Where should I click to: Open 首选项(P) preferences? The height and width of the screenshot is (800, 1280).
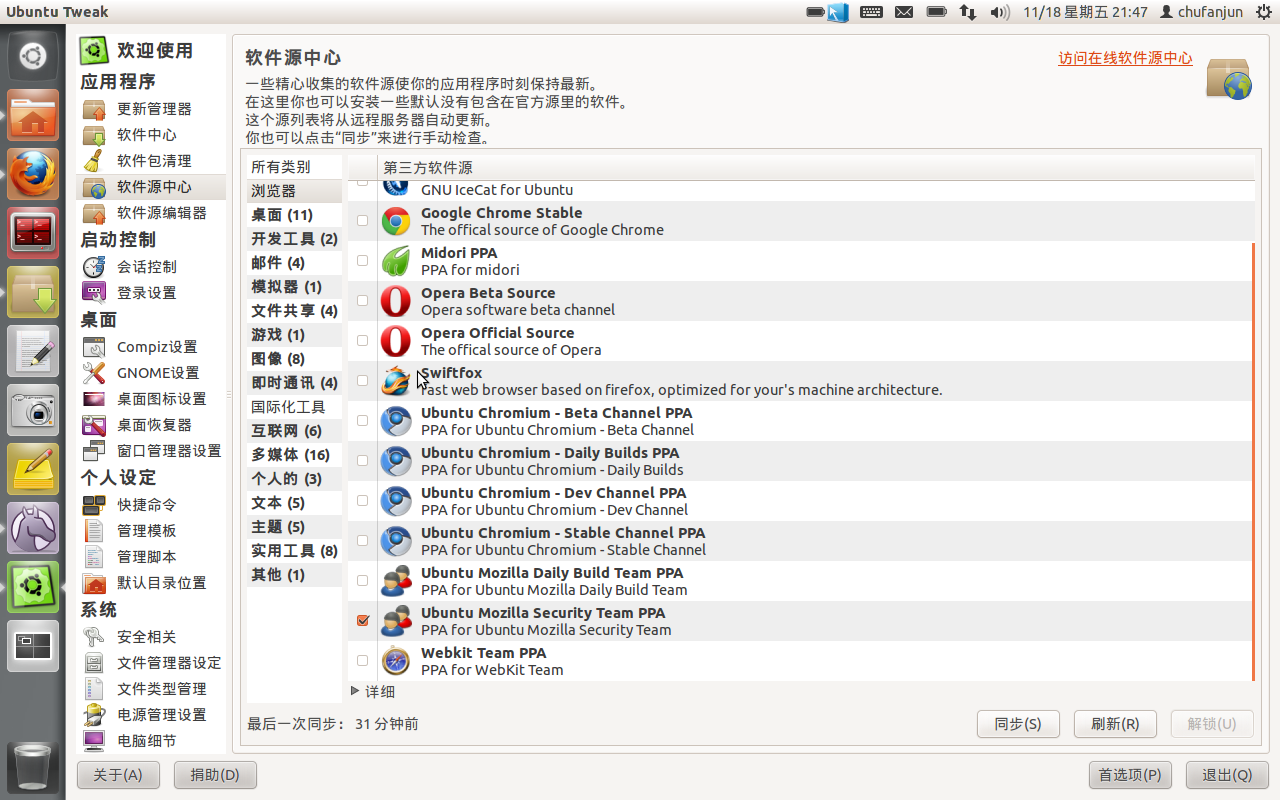click(1130, 775)
